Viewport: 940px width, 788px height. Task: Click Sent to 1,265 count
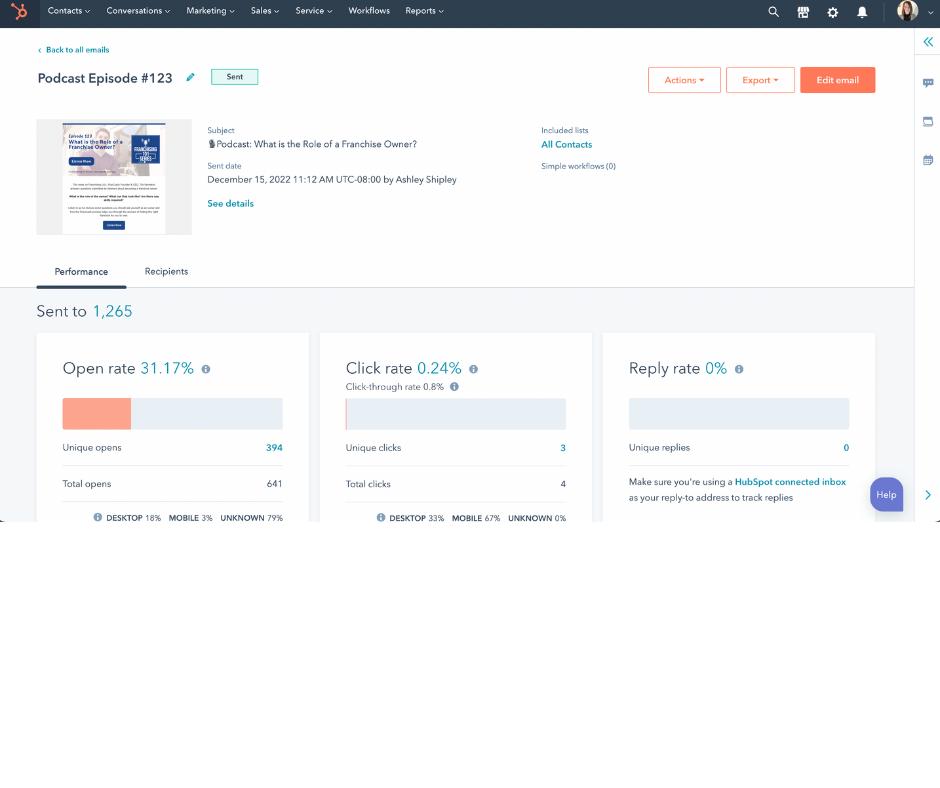click(112, 311)
